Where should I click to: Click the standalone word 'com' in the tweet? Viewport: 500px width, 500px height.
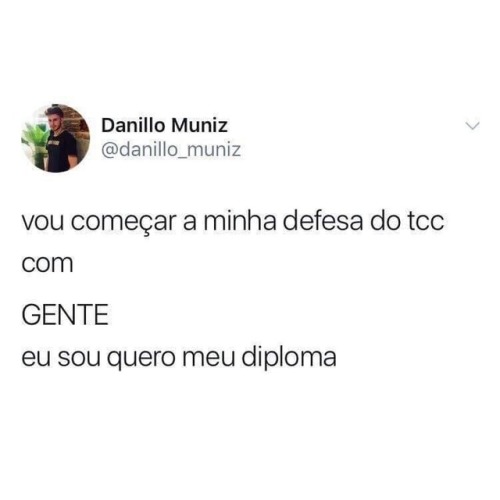(48, 265)
